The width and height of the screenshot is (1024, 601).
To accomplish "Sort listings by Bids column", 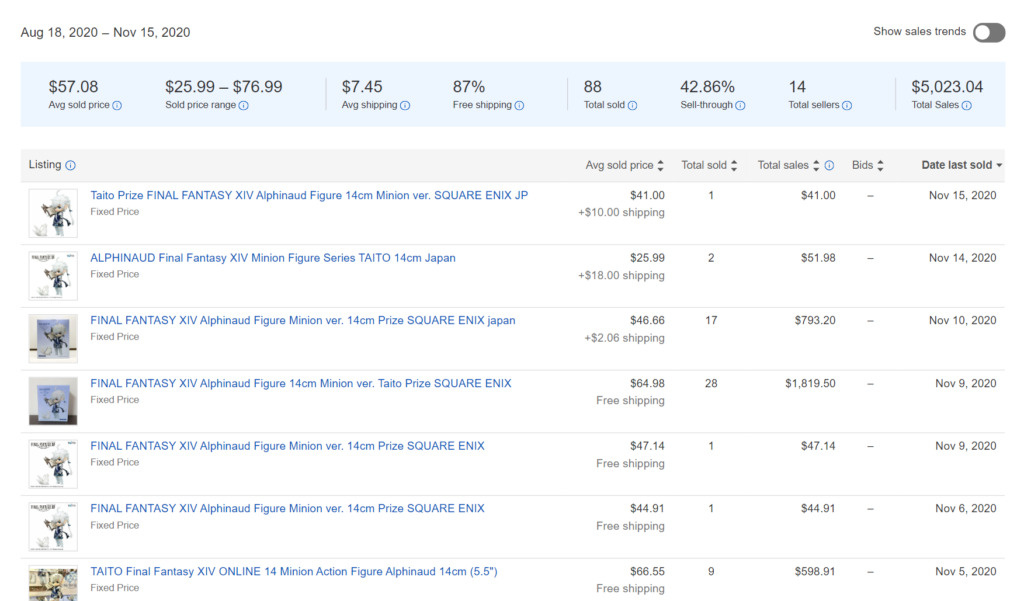I will point(867,166).
